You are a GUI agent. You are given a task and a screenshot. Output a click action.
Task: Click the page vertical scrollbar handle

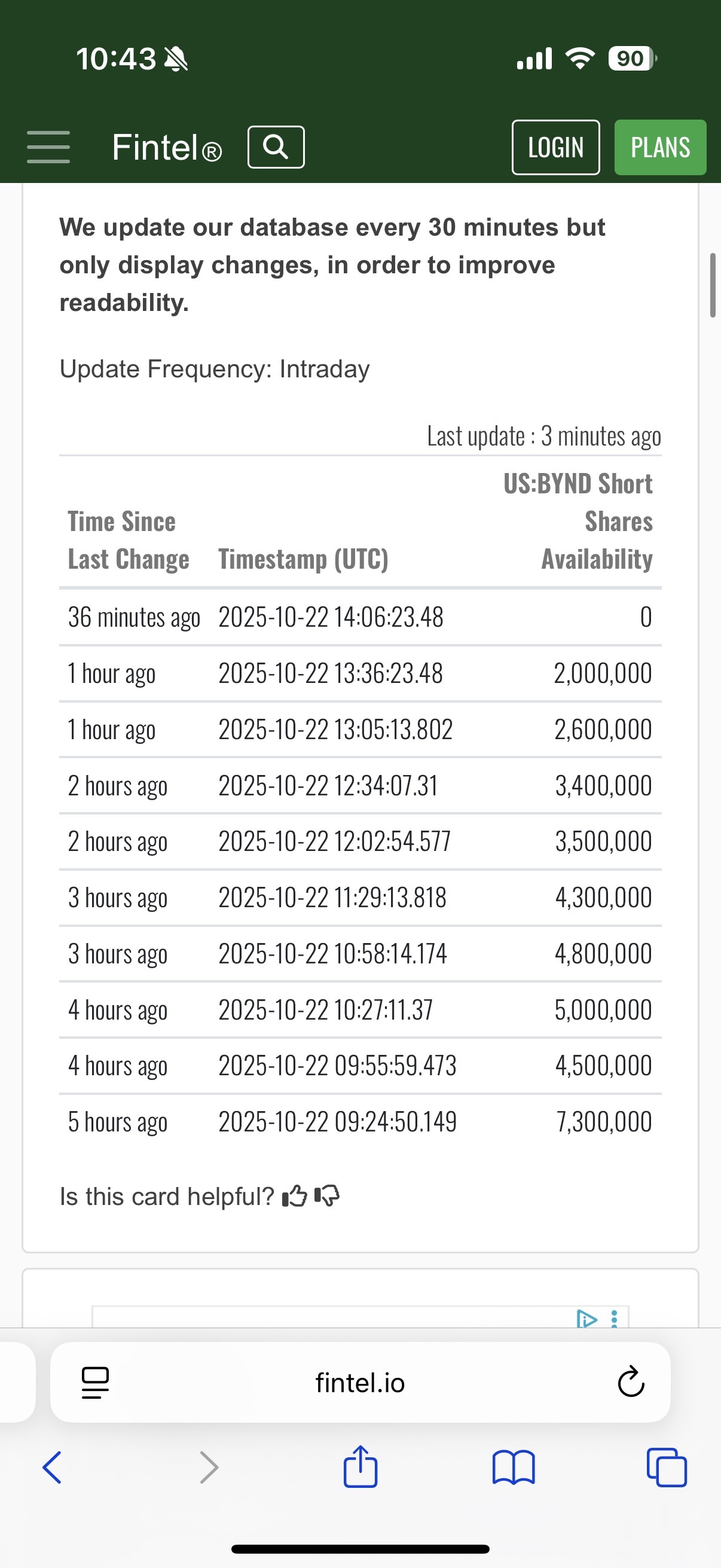pyautogui.click(x=713, y=285)
